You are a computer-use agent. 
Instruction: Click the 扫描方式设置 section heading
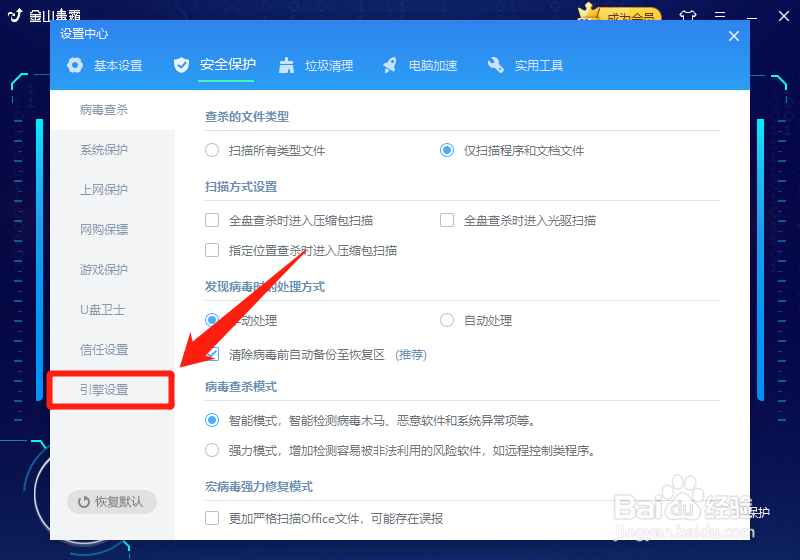(241, 187)
